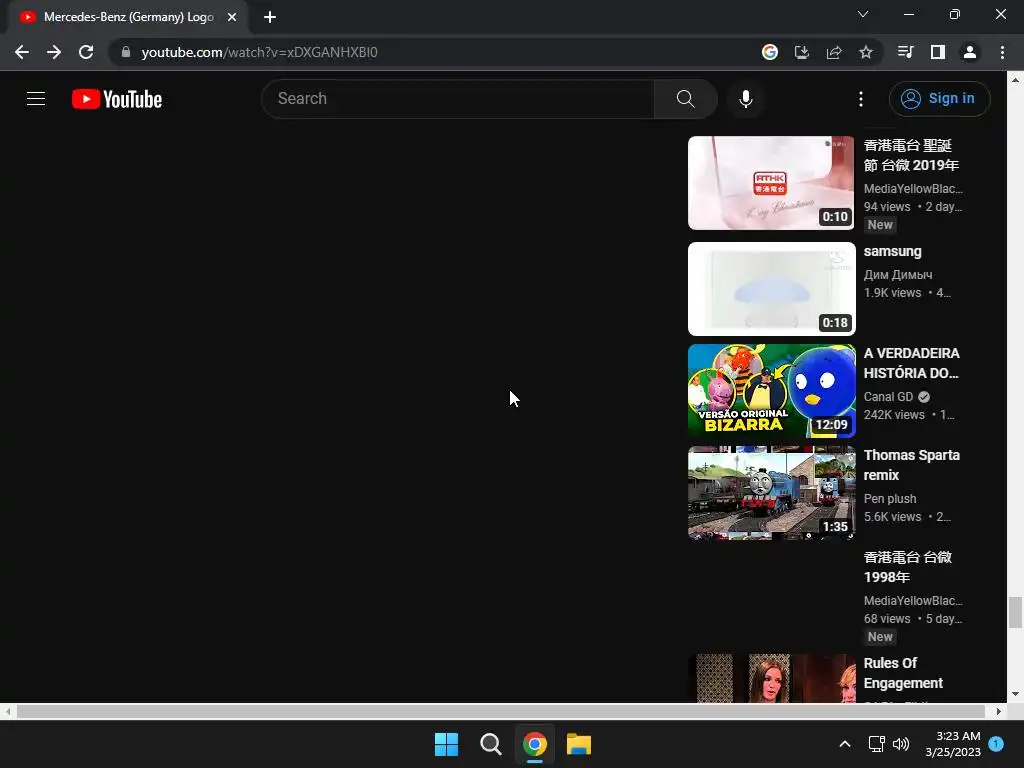1024x768 pixels.
Task: Open Thomas Sparta remix thumbnail
Action: point(771,493)
